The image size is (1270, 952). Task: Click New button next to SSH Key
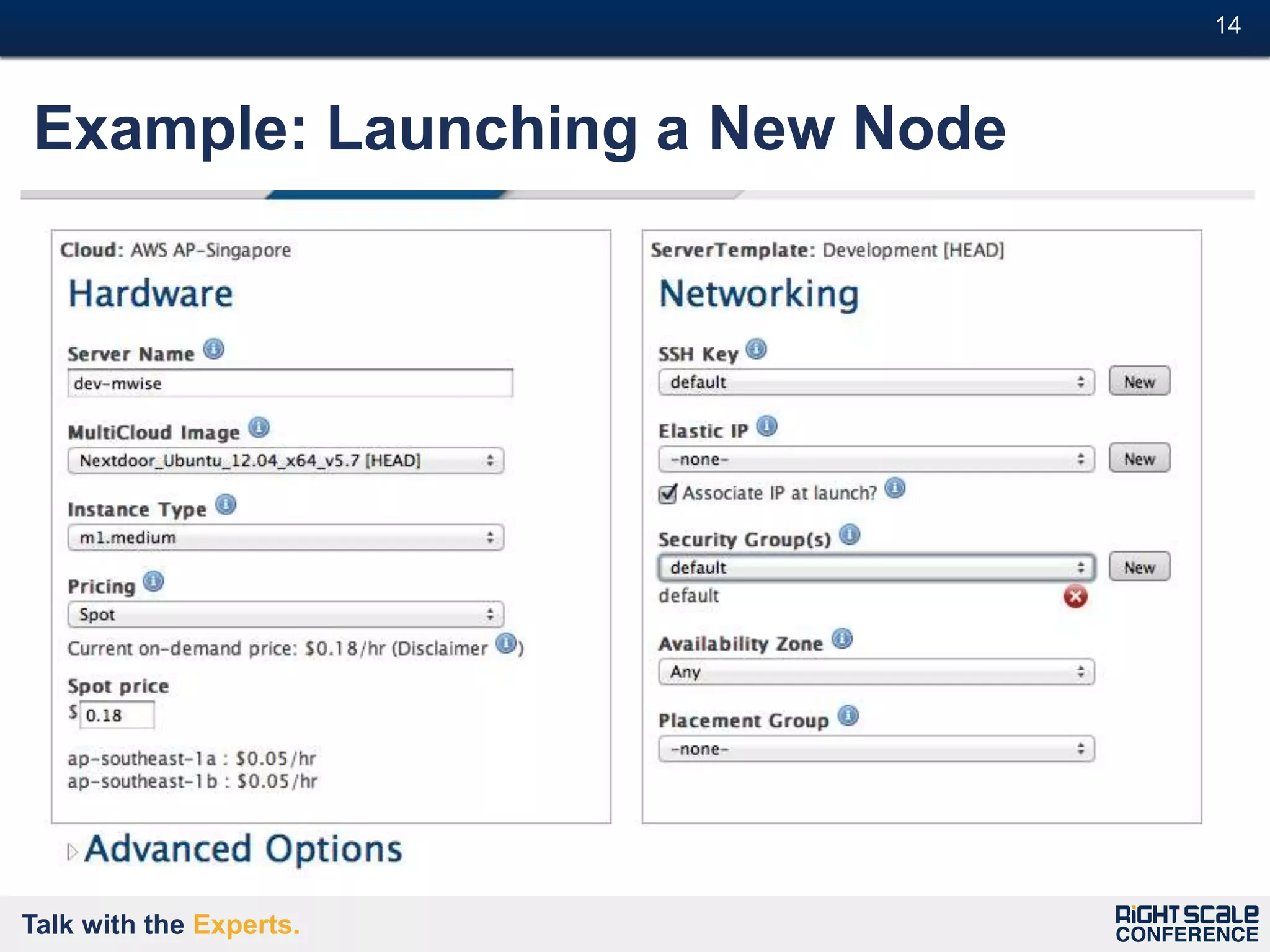(x=1139, y=381)
